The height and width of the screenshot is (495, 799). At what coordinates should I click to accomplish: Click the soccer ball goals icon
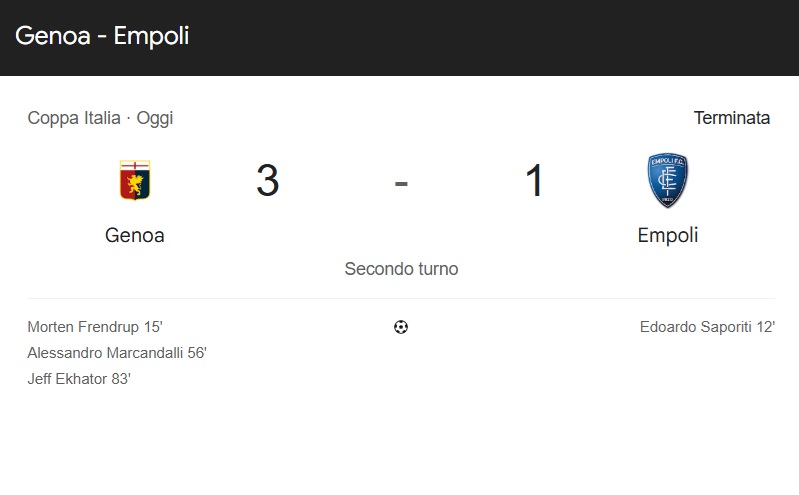(401, 327)
